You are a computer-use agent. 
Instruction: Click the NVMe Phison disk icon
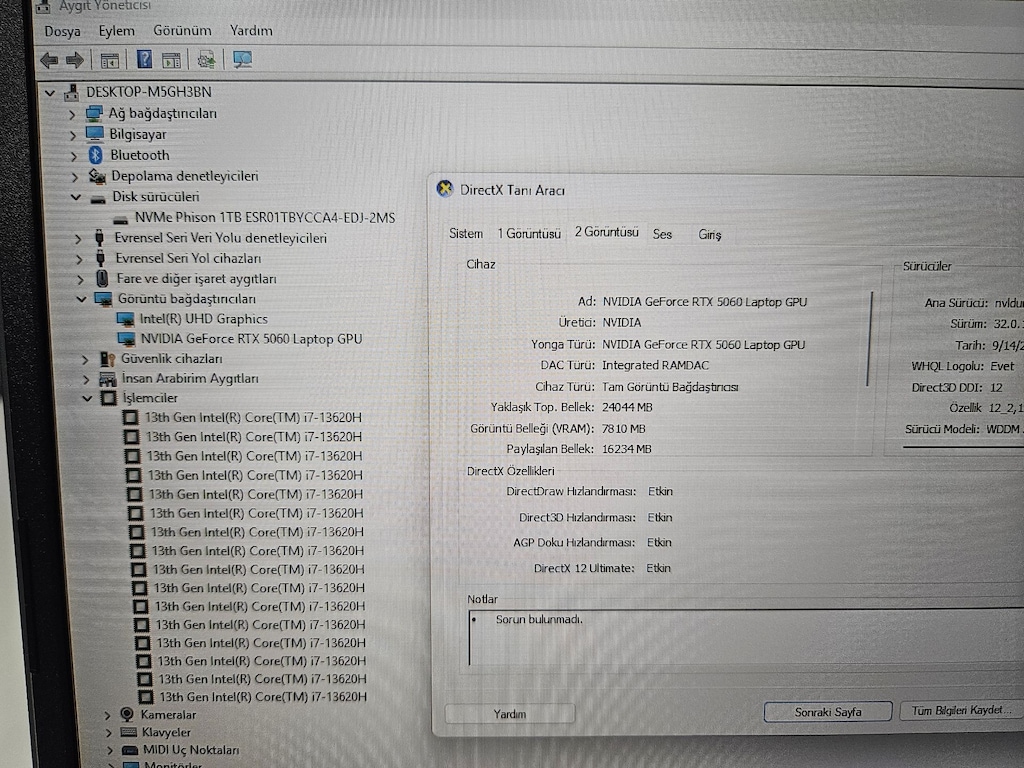coord(121,219)
